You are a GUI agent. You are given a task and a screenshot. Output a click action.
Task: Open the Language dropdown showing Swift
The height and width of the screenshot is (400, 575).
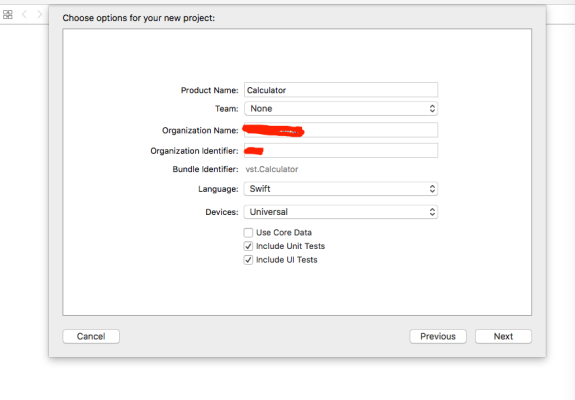coord(341,189)
